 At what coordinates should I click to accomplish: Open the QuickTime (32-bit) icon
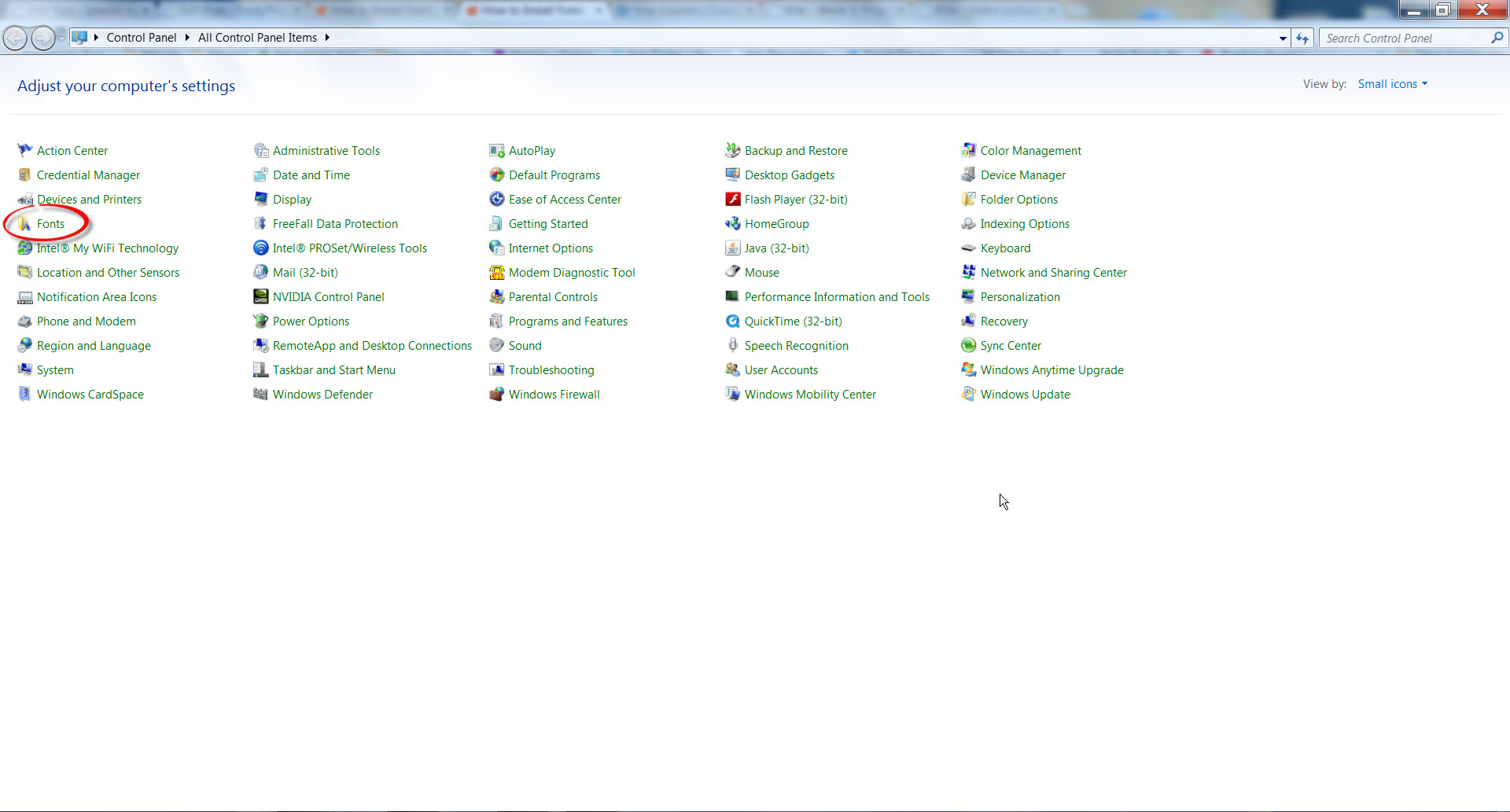[732, 321]
